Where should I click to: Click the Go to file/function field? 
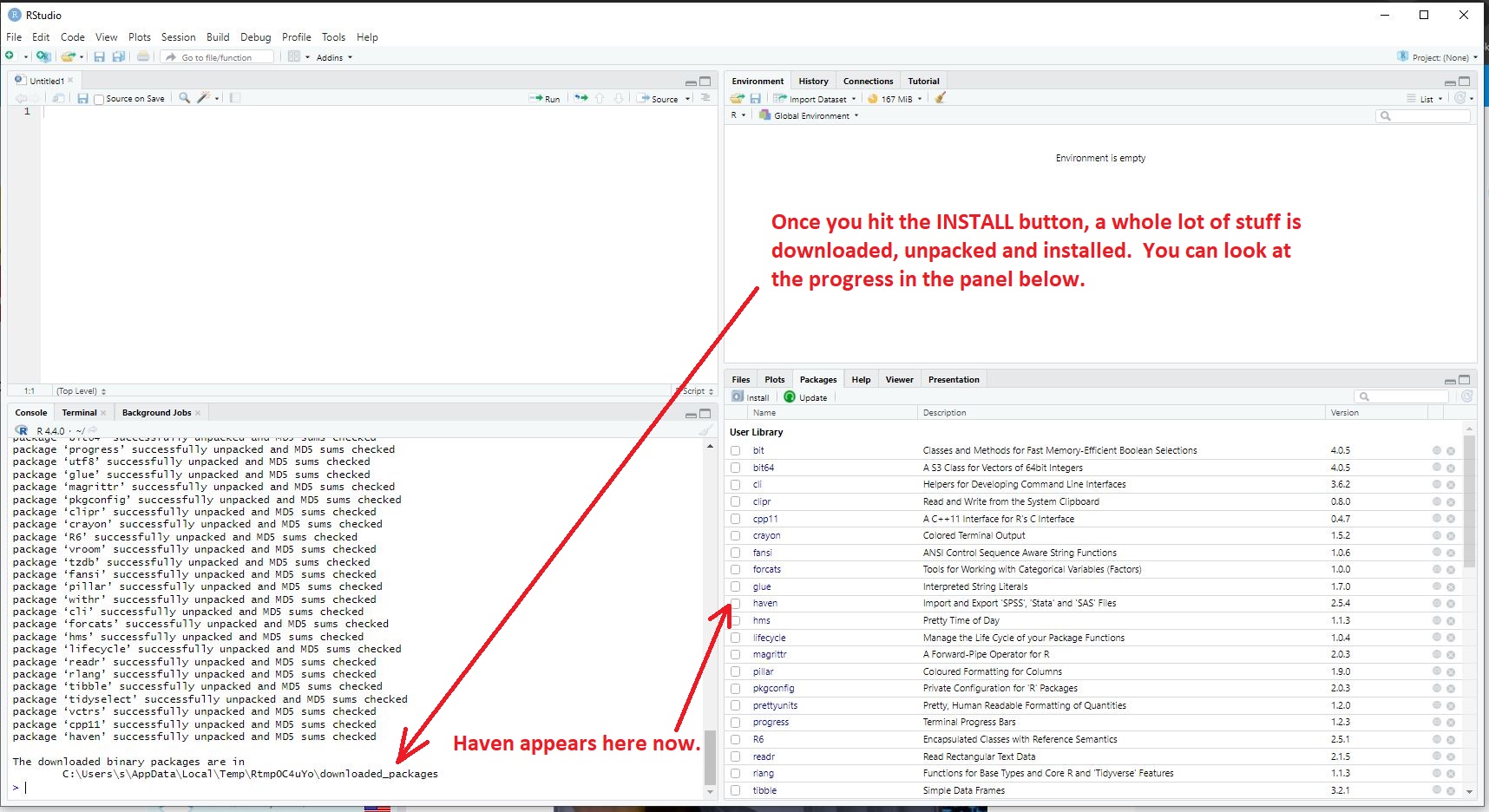221,57
